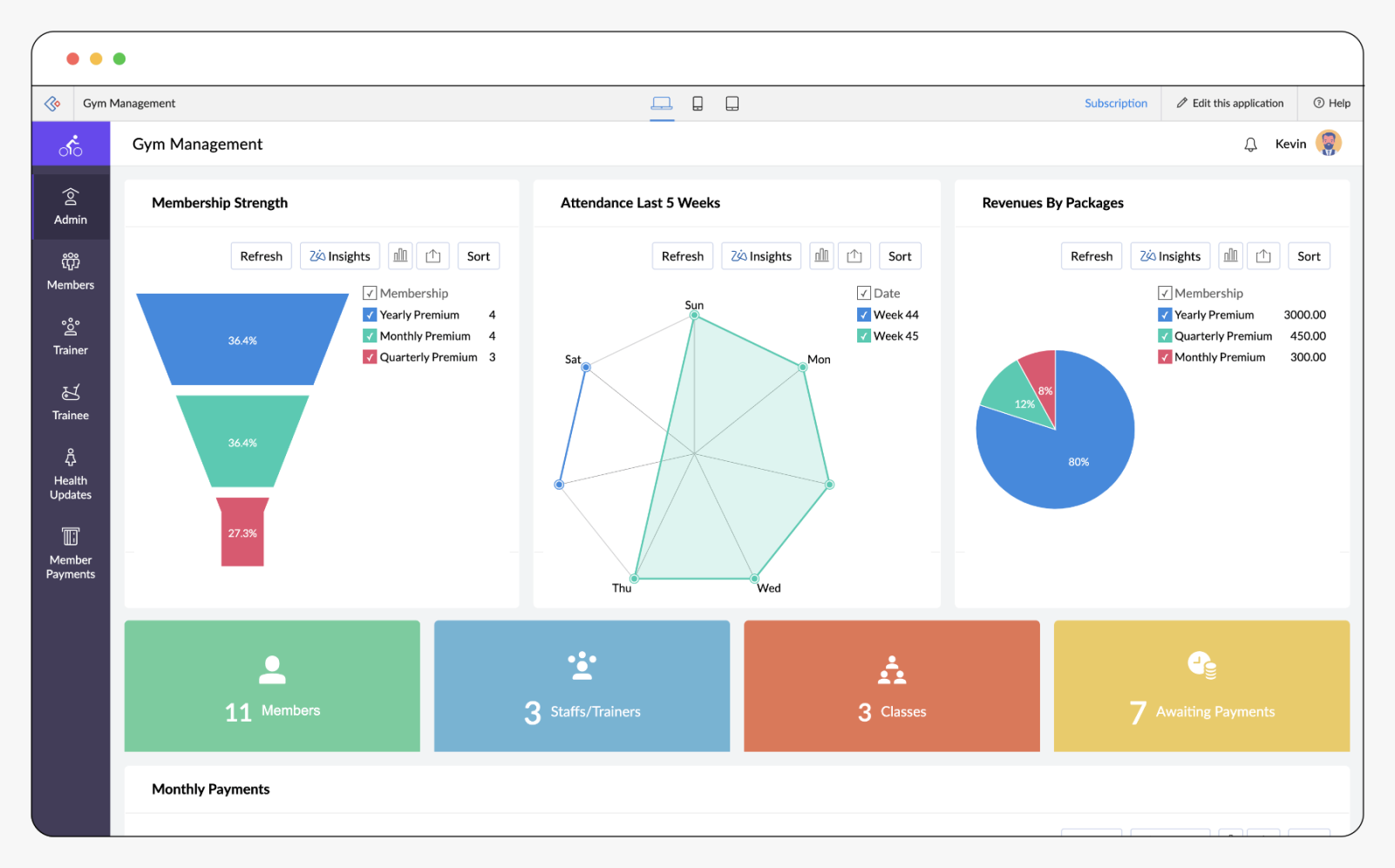The width and height of the screenshot is (1395, 868).
Task: Click the notification bell icon
Action: (1250, 145)
